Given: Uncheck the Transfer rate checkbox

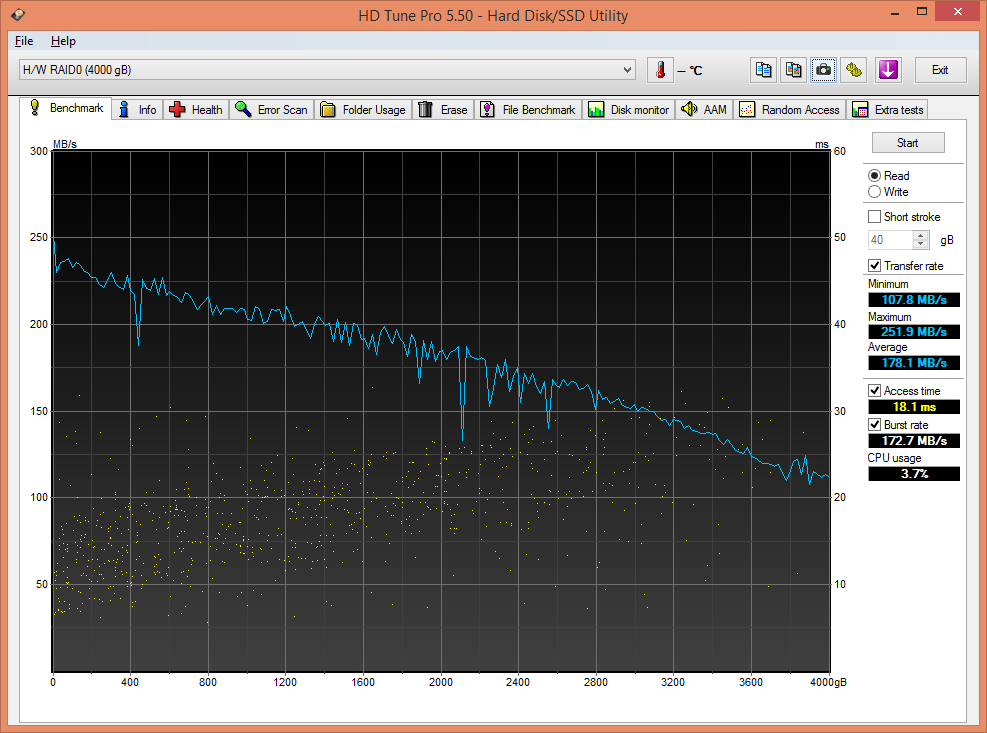Looking at the screenshot, I should point(874,266).
